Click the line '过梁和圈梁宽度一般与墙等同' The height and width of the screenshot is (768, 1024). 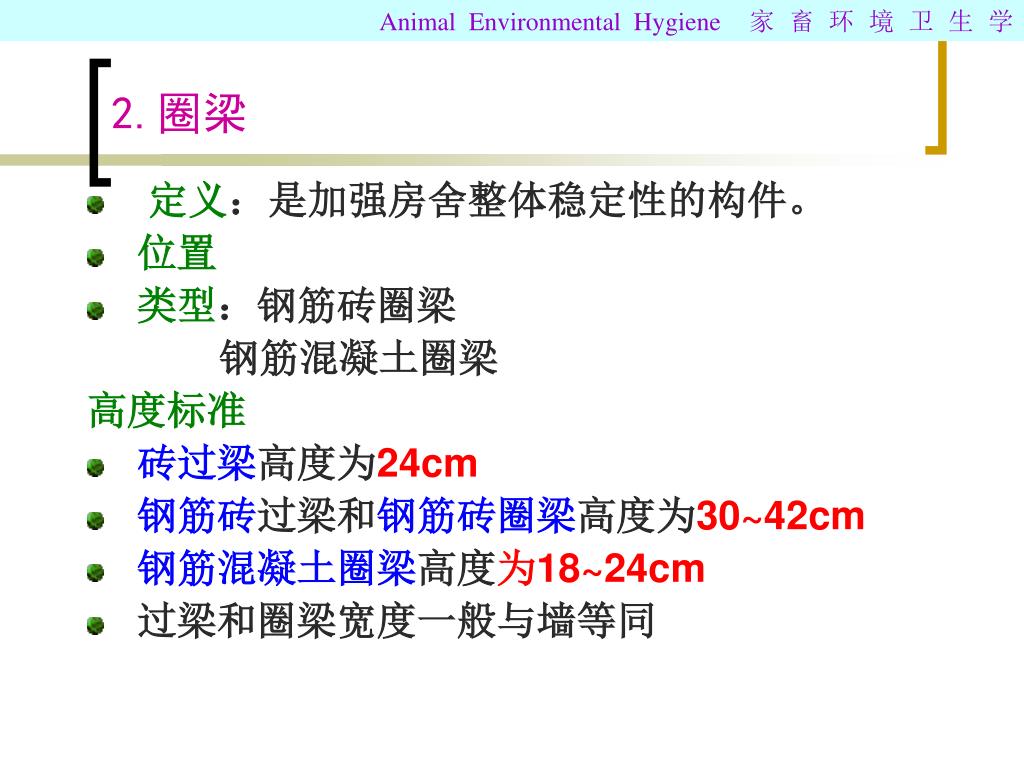pyautogui.click(x=396, y=620)
